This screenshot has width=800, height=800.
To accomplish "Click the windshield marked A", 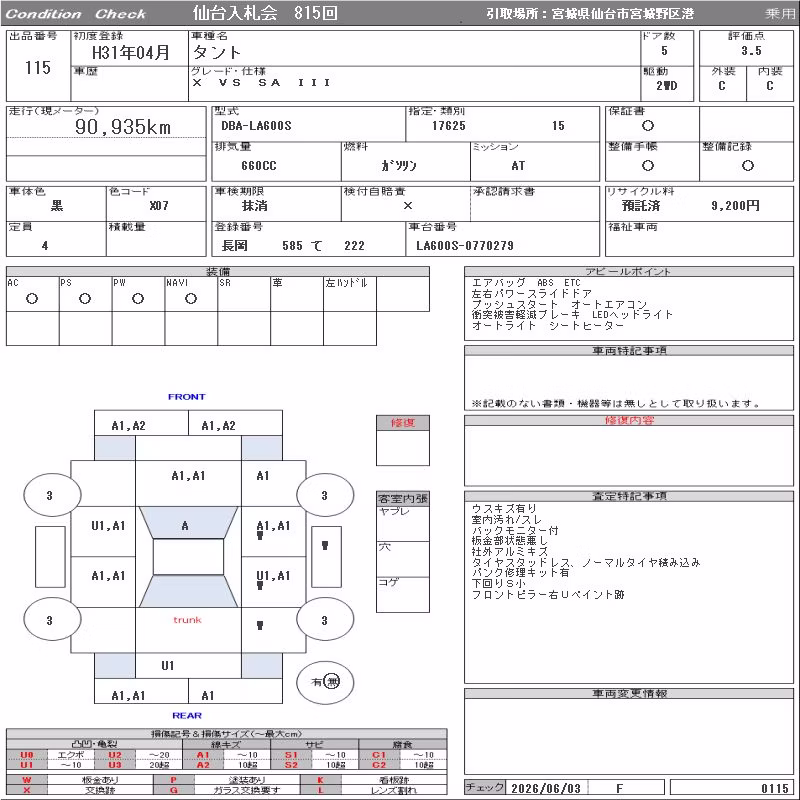I will [188, 522].
